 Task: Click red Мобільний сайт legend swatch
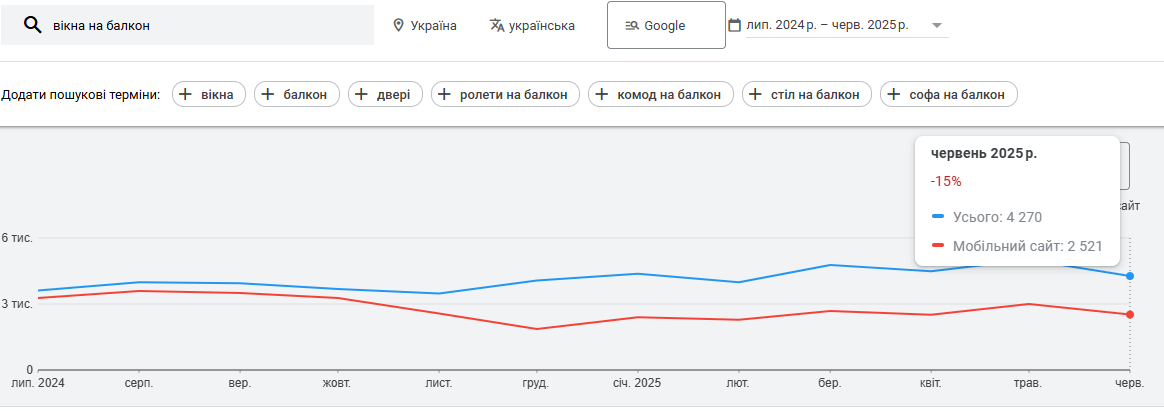pyautogui.click(x=938, y=246)
